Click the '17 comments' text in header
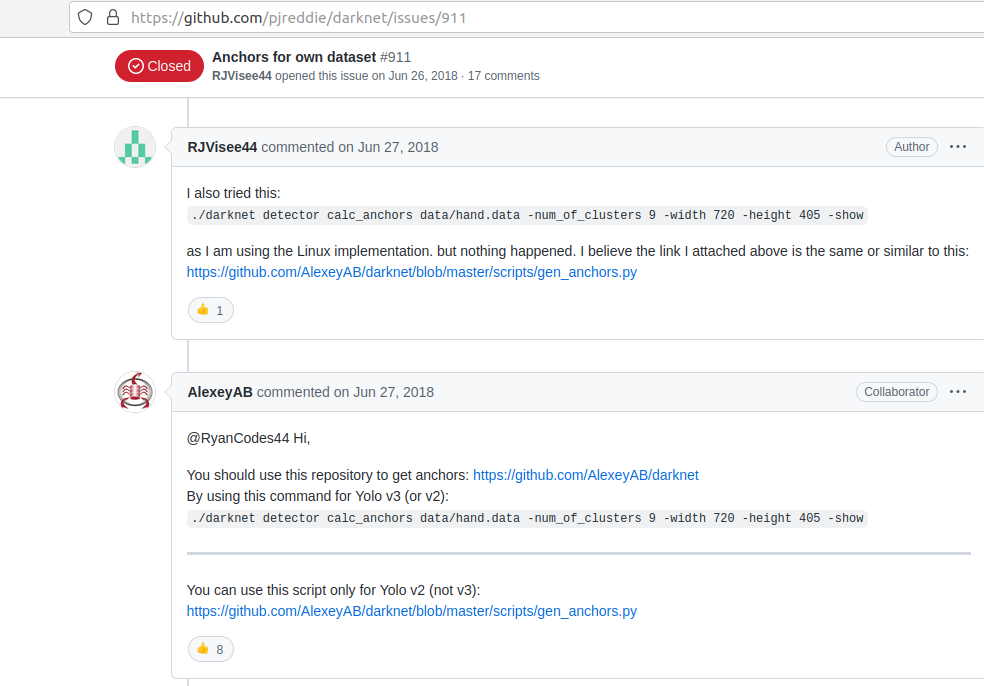The image size is (984, 686). click(503, 76)
